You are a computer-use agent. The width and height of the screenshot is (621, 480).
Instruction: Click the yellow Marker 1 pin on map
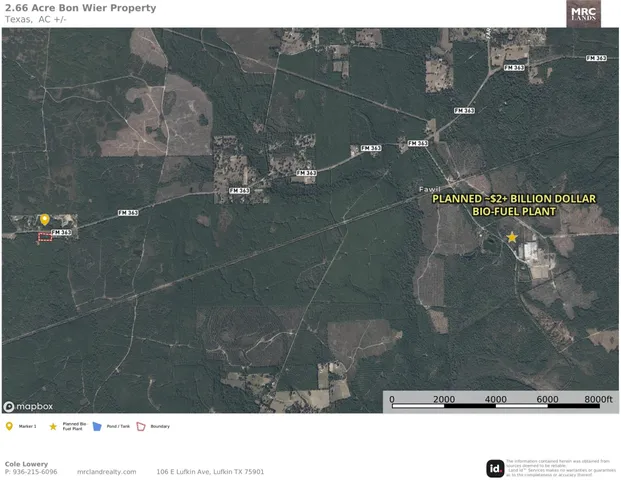point(44,219)
